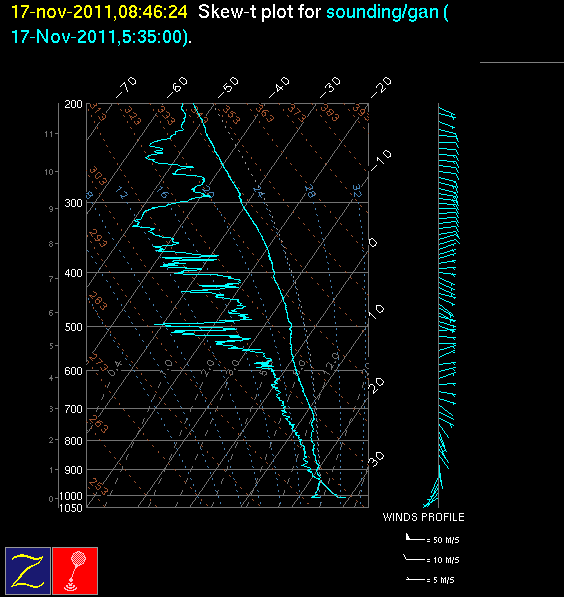Screen dimensions: 564x597
Task: Click the 32 blue mixing ratio label
Action: [357, 191]
